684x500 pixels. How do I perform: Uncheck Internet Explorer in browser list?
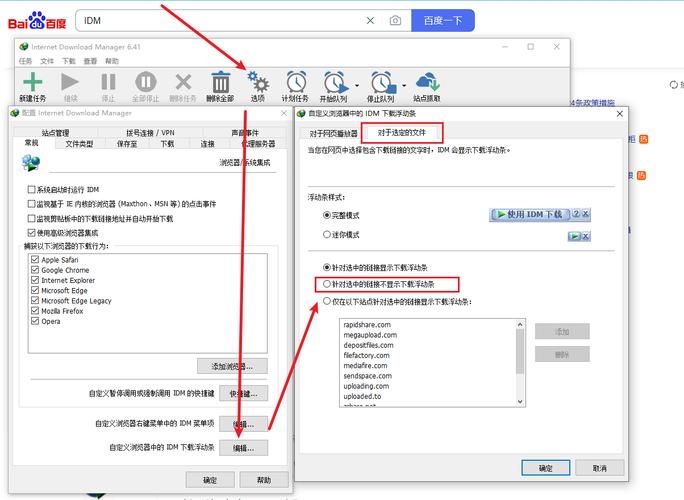[x=35, y=280]
